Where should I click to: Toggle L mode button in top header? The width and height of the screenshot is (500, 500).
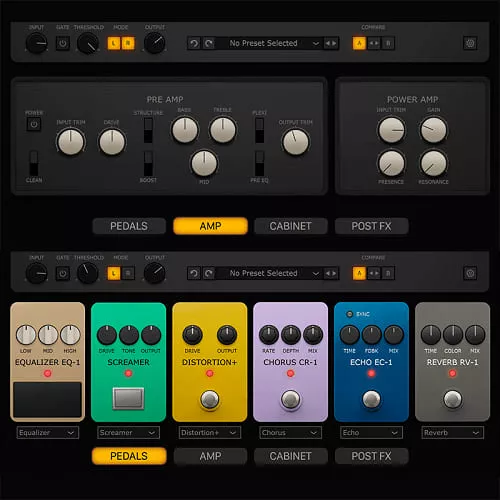pos(114,43)
